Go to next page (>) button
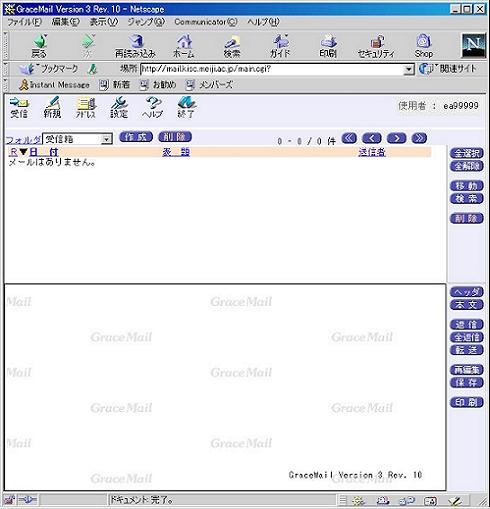Screen dimensions: 490x509 pyautogui.click(x=396, y=138)
